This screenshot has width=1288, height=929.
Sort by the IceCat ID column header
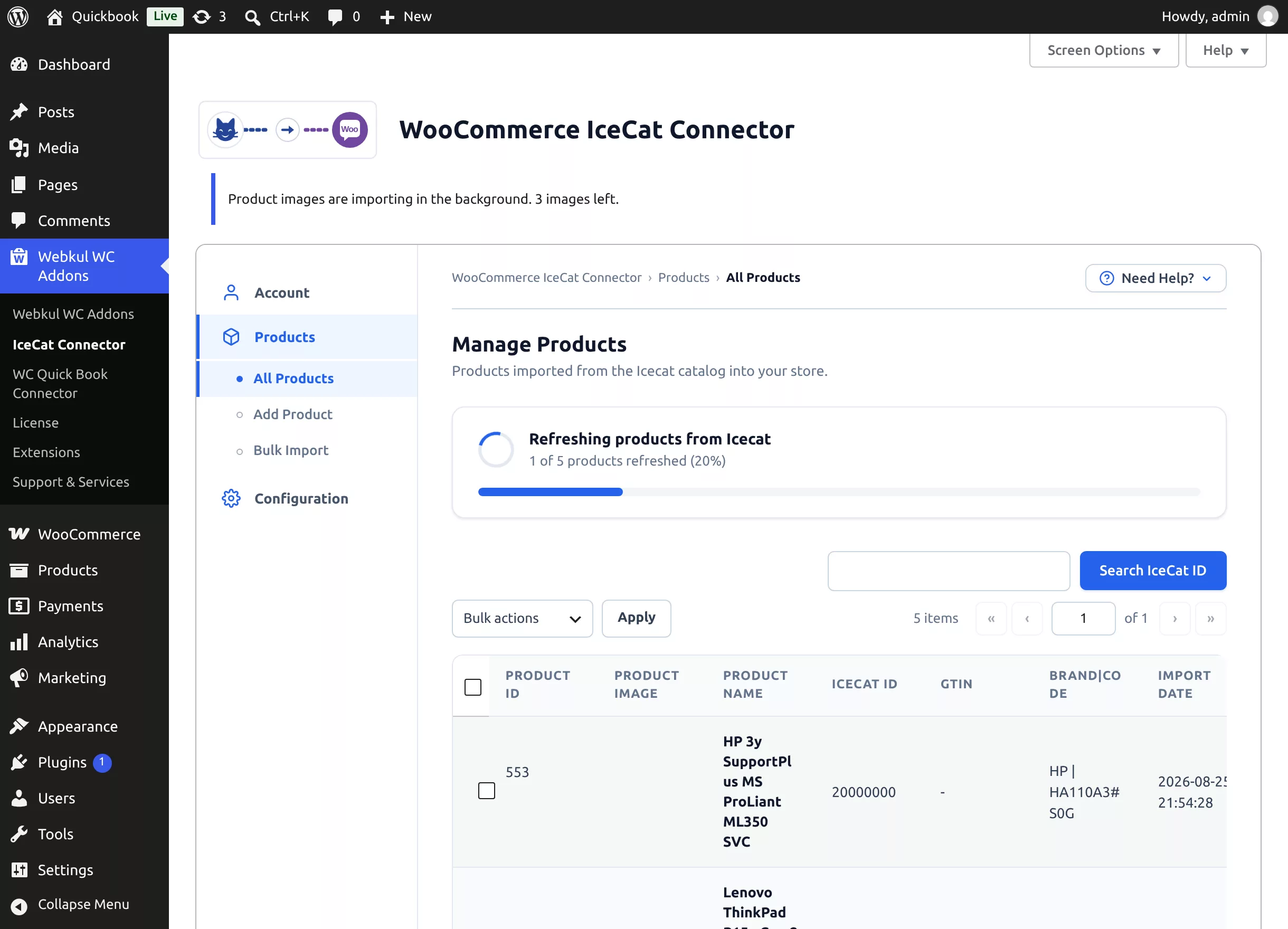(864, 684)
